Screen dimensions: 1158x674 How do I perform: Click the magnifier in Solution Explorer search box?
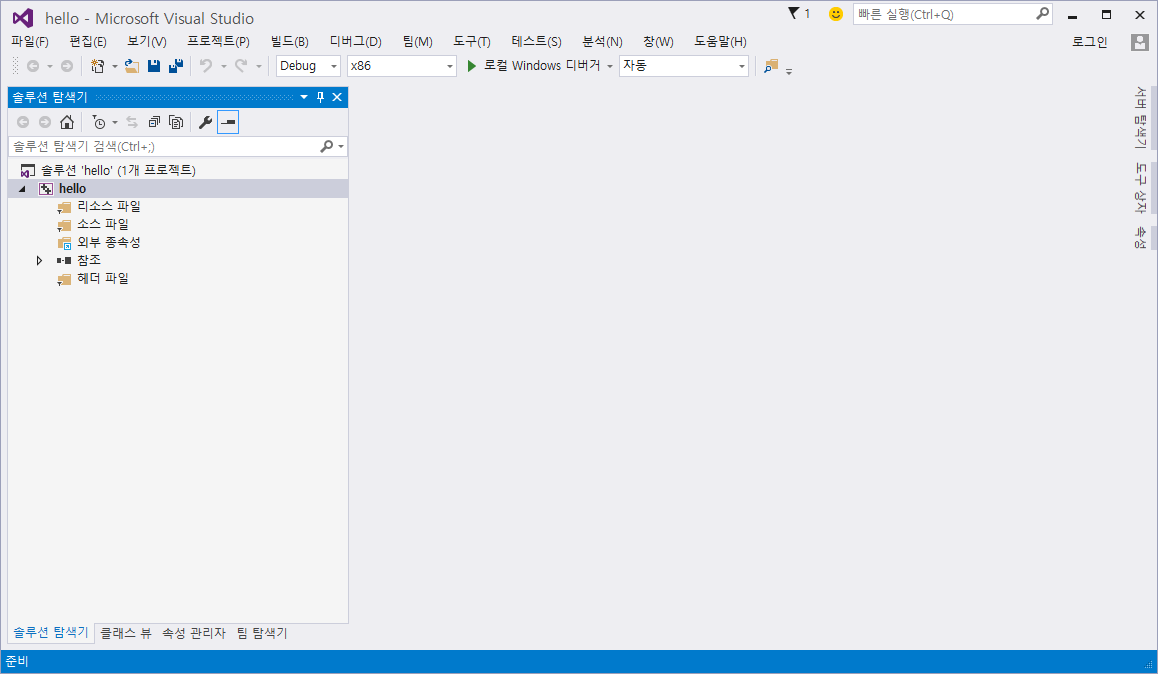point(326,146)
